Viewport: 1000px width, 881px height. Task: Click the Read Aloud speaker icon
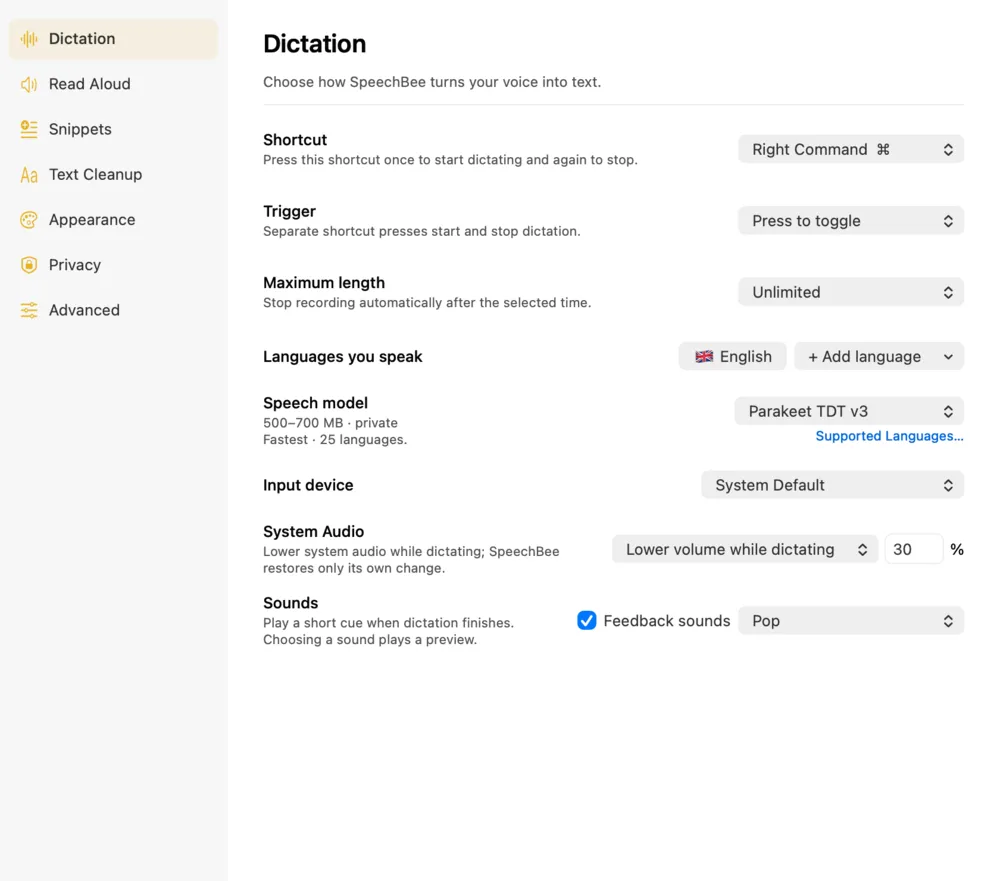pos(29,84)
